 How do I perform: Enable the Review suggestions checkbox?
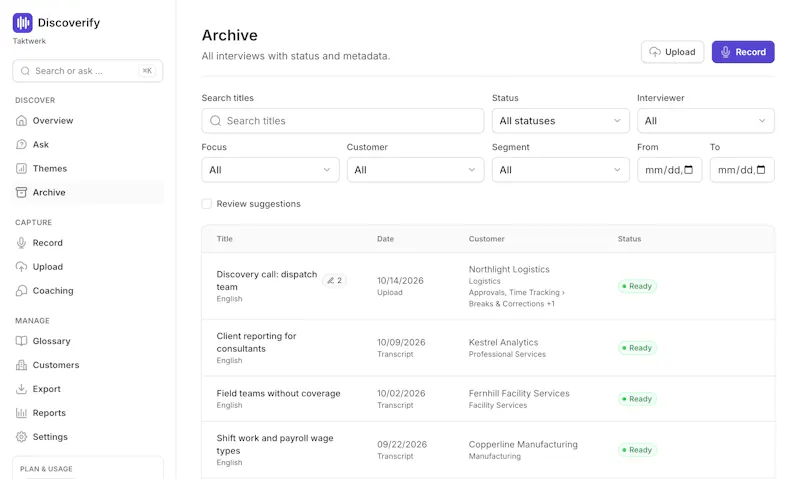coord(207,204)
